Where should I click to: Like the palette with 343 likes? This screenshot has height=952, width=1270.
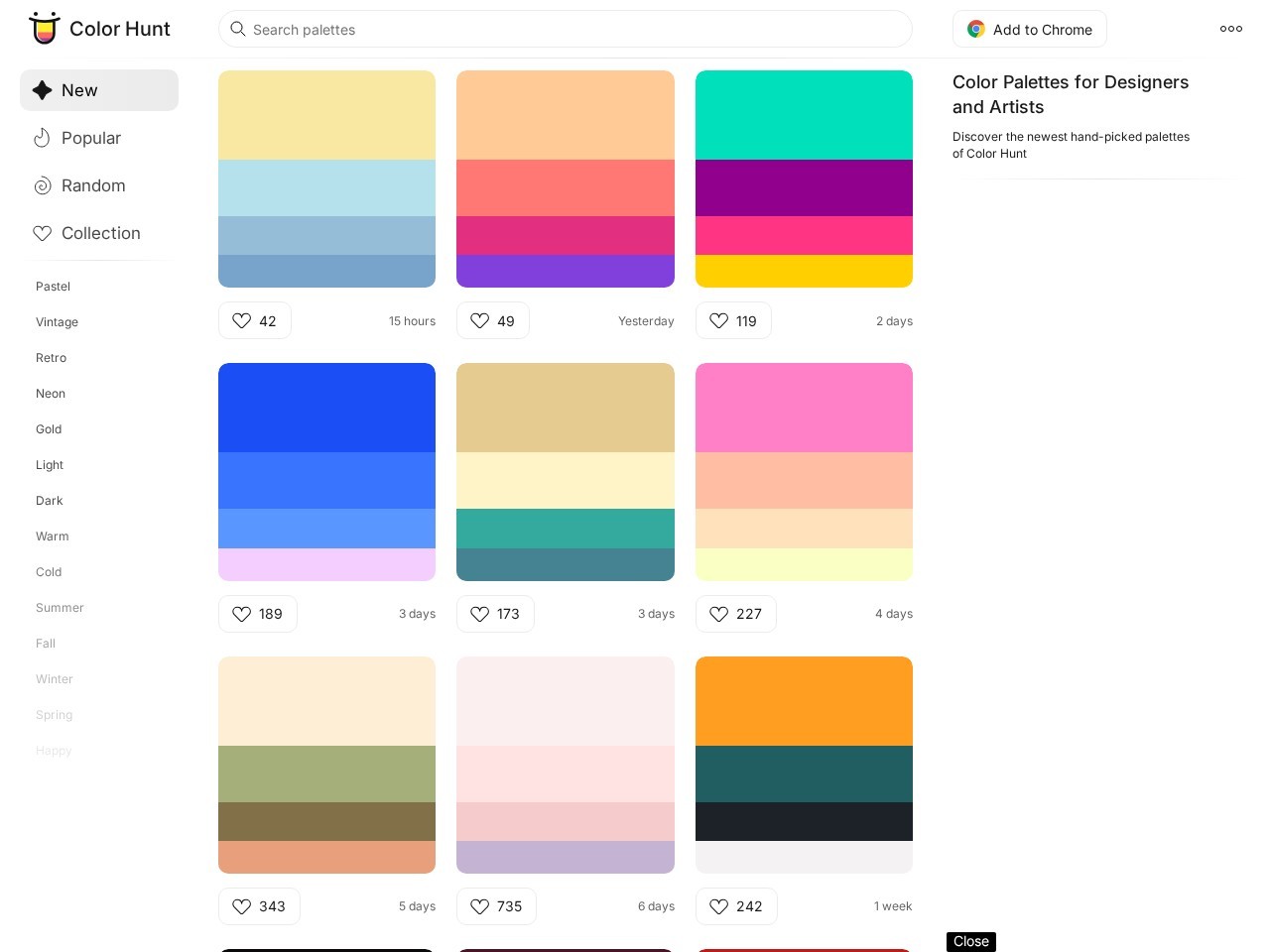coord(259,906)
